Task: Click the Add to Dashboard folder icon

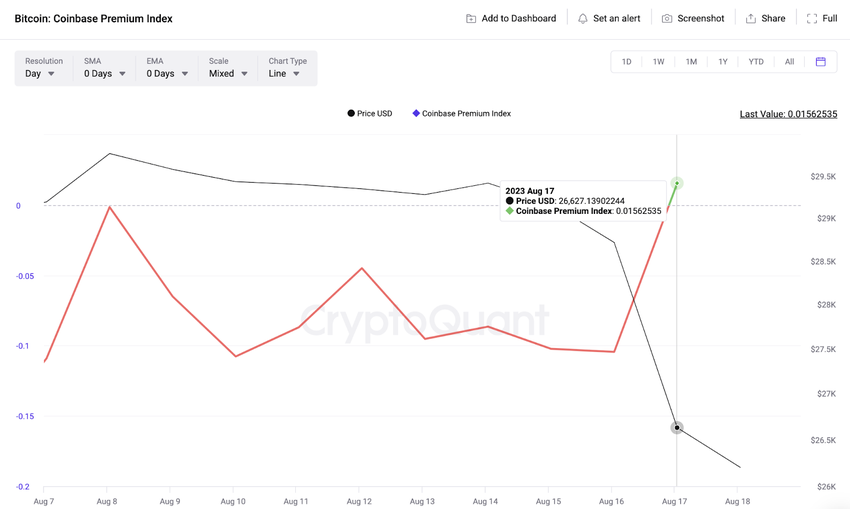Action: click(471, 18)
